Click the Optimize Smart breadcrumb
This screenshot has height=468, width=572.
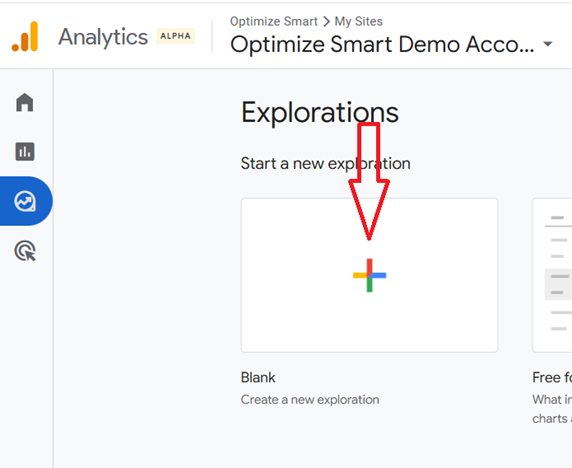coord(274,22)
